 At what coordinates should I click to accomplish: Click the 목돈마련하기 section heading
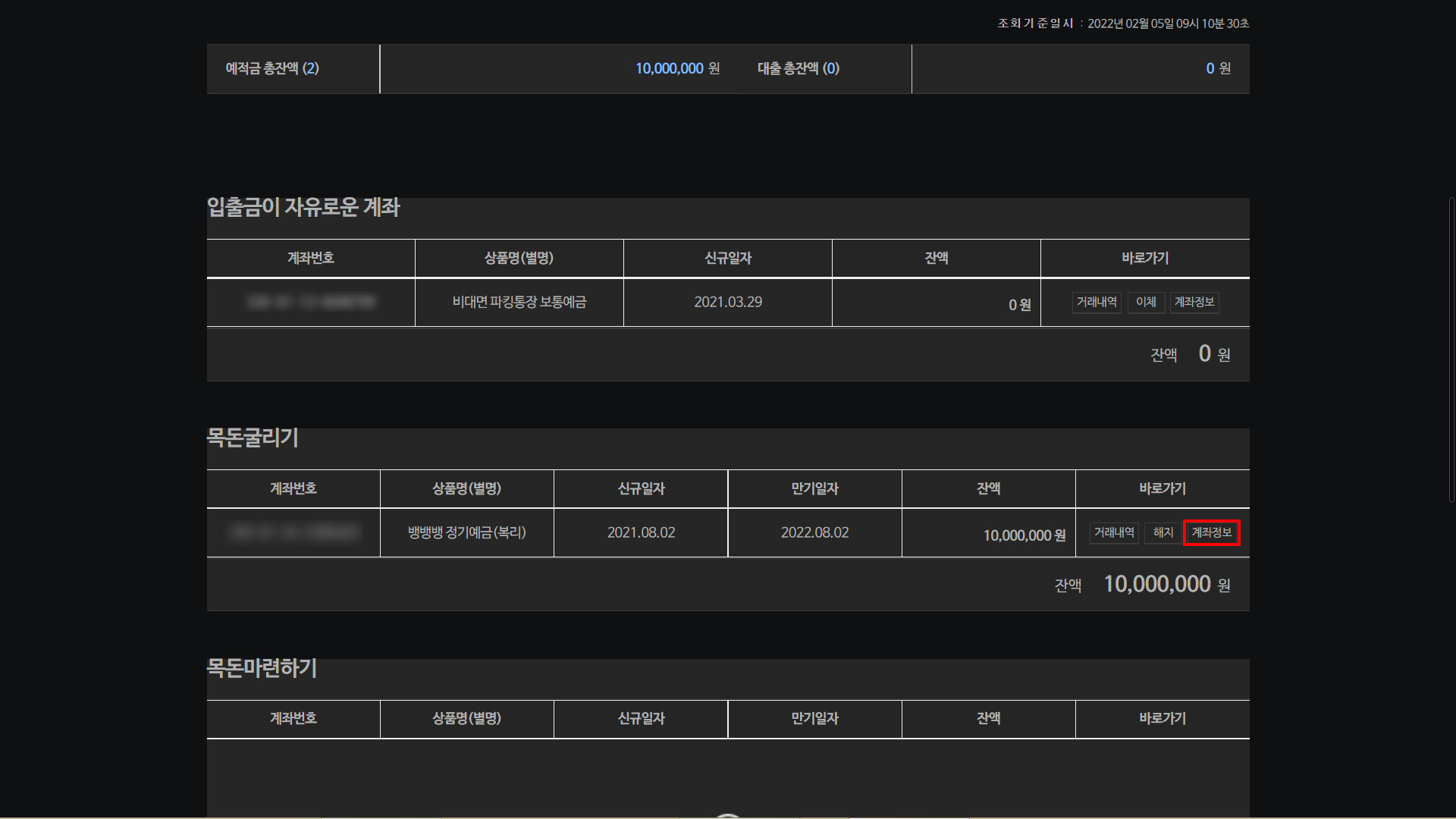coord(262,669)
